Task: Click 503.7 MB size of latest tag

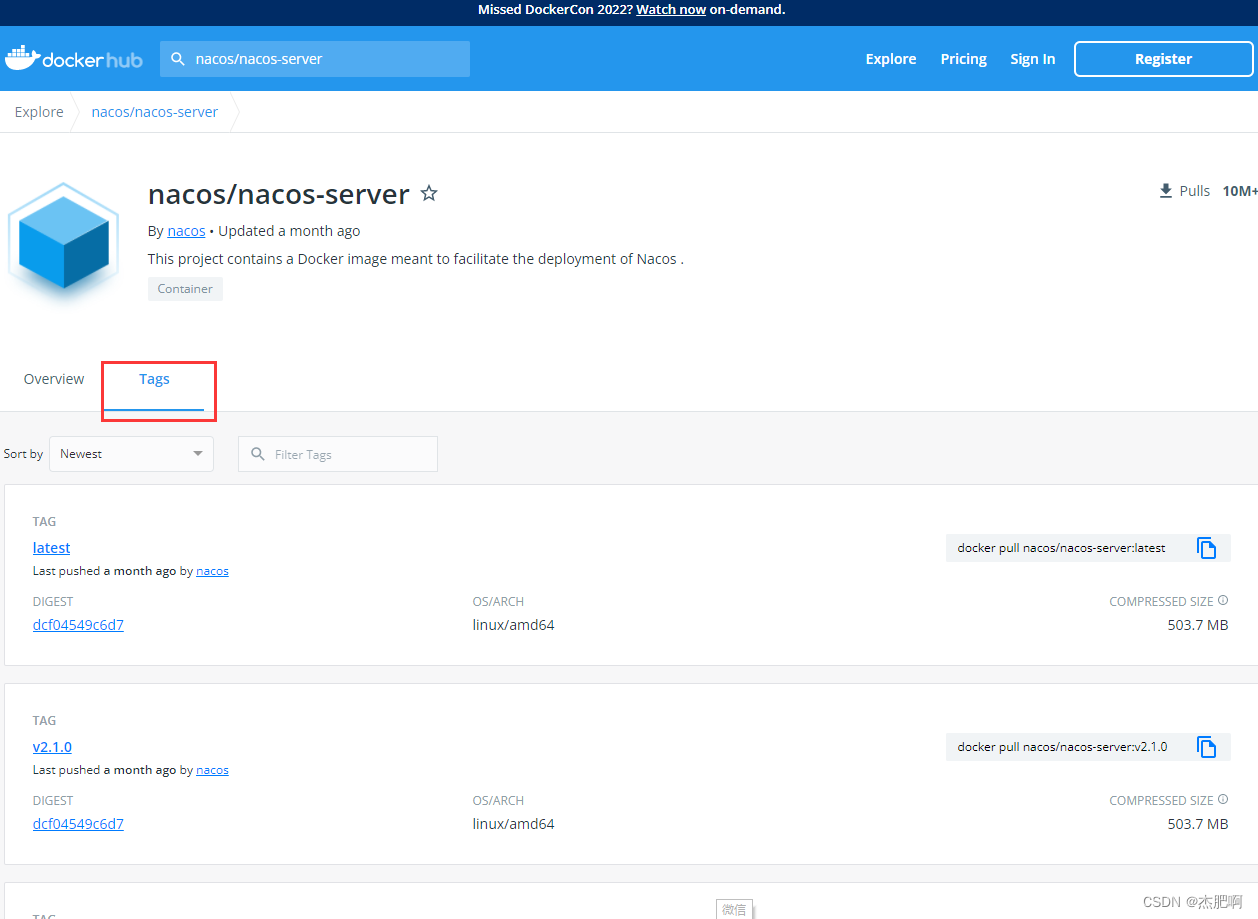Action: pos(1198,625)
